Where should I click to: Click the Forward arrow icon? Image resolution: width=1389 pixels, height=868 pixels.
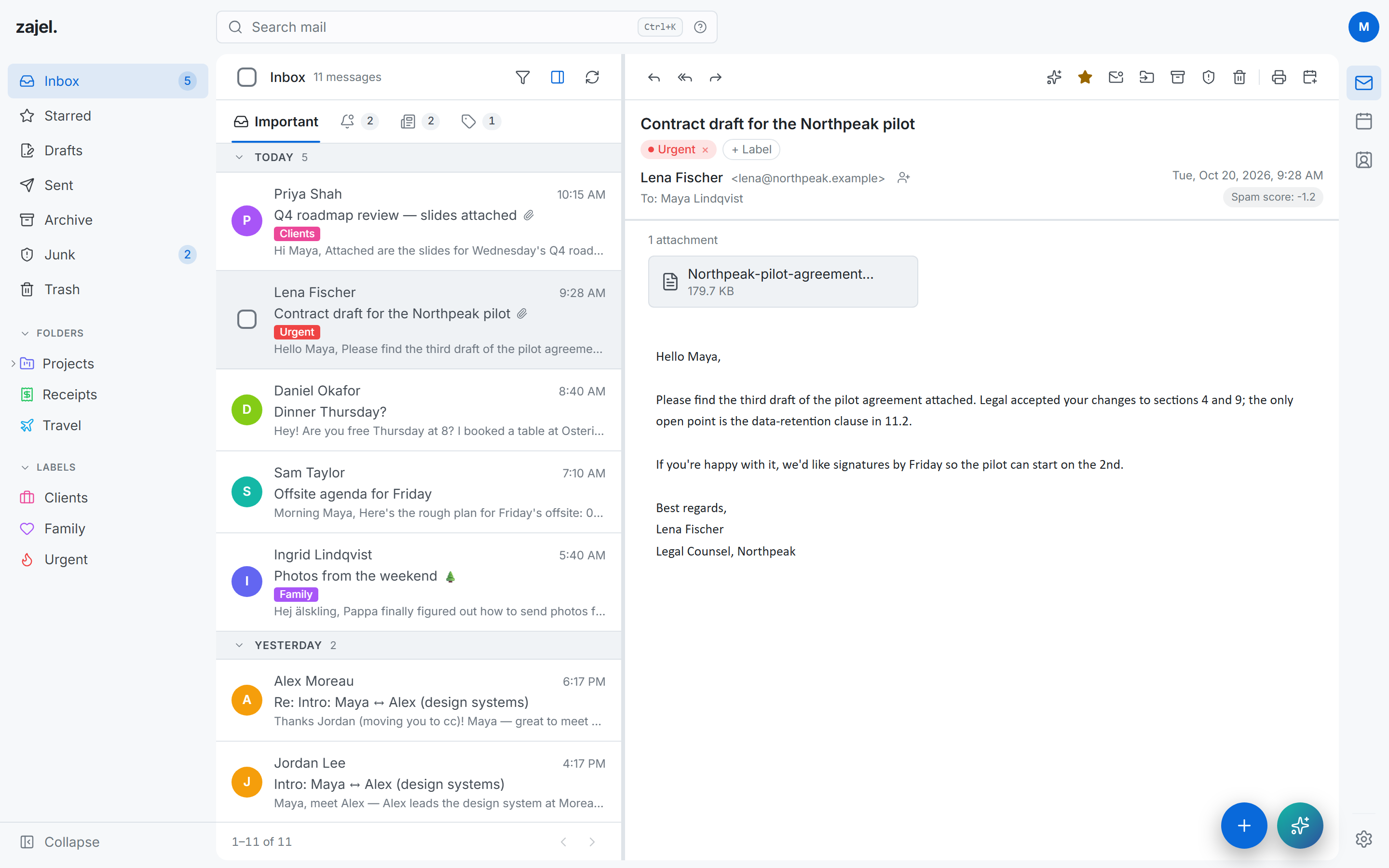(716, 77)
